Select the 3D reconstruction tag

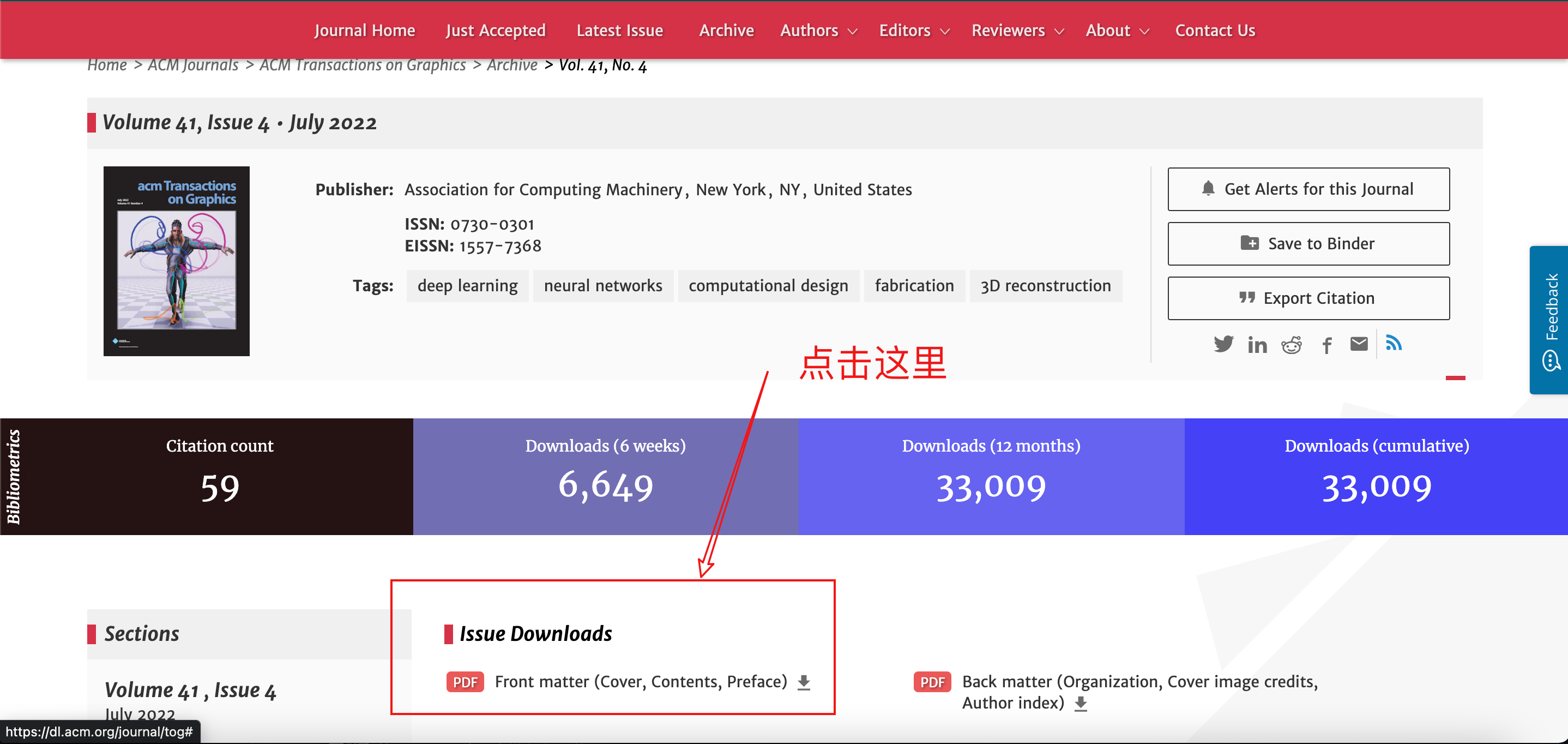point(1046,286)
